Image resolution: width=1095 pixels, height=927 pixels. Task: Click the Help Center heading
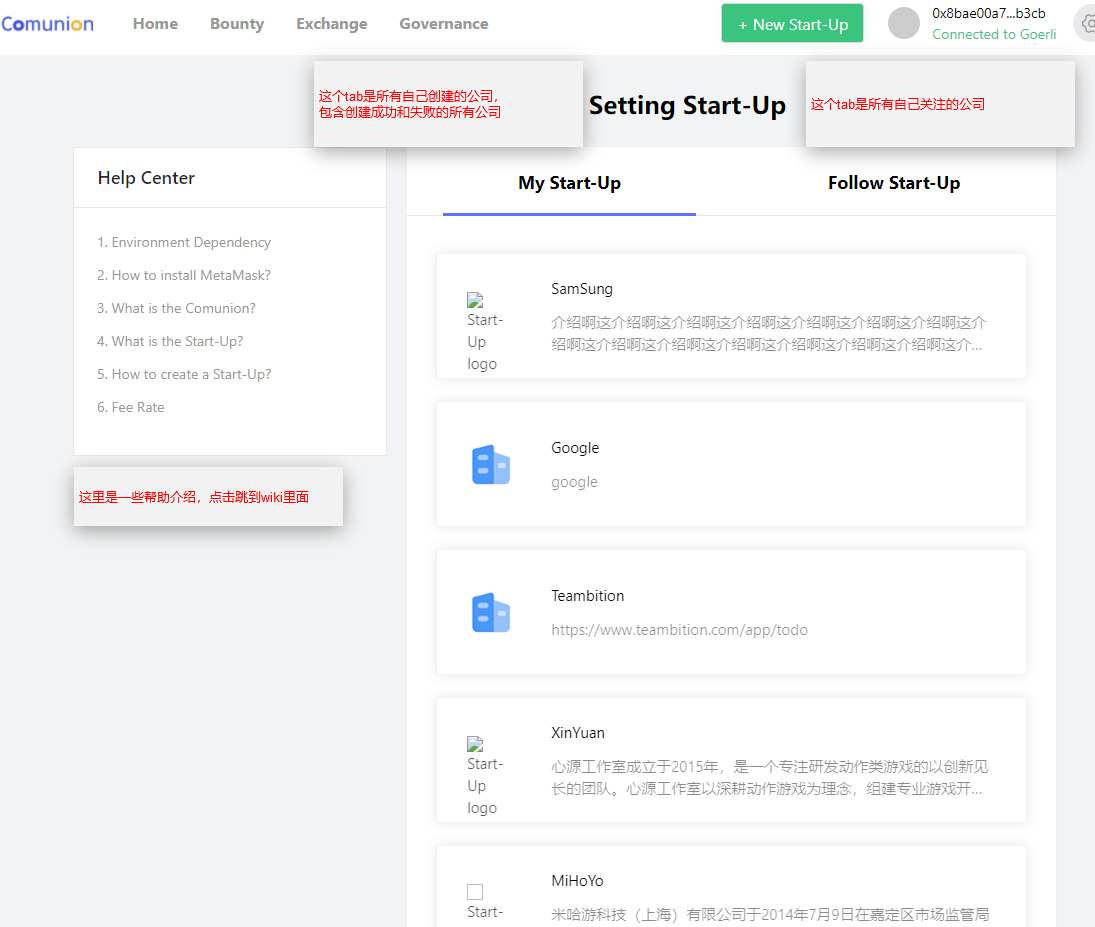(146, 178)
